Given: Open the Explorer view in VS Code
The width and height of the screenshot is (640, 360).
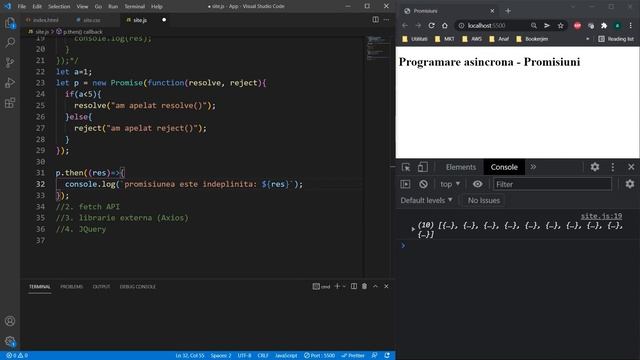Looking at the screenshot, I should [x=10, y=23].
